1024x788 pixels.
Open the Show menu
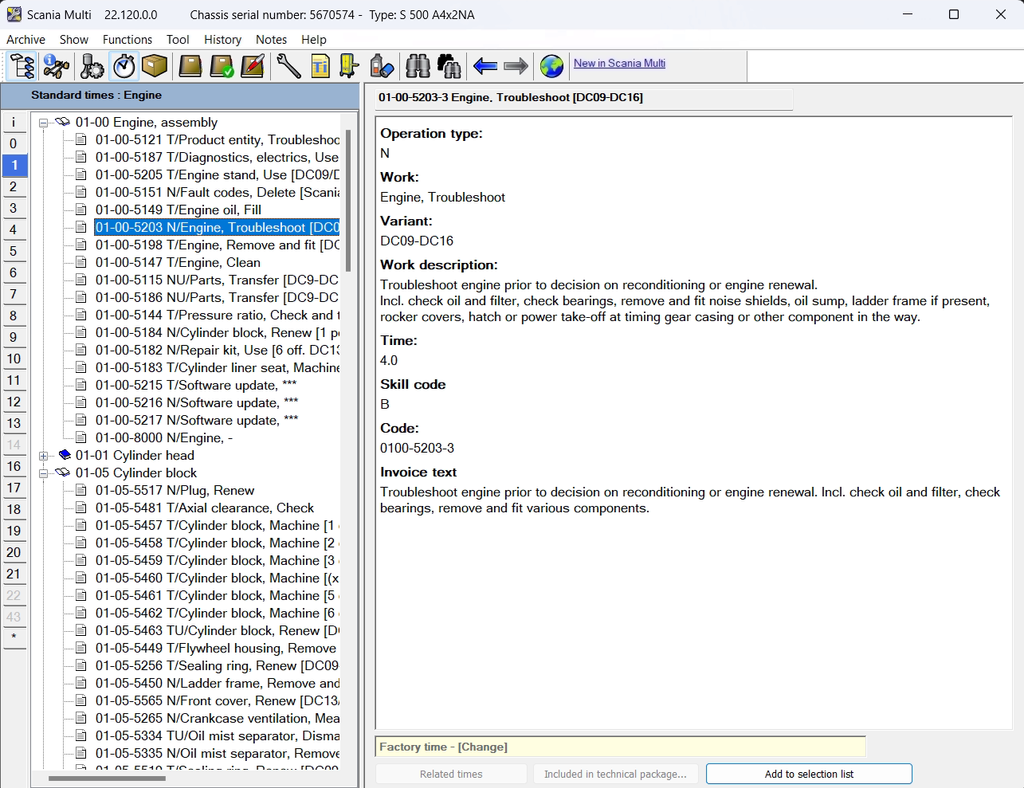point(74,40)
